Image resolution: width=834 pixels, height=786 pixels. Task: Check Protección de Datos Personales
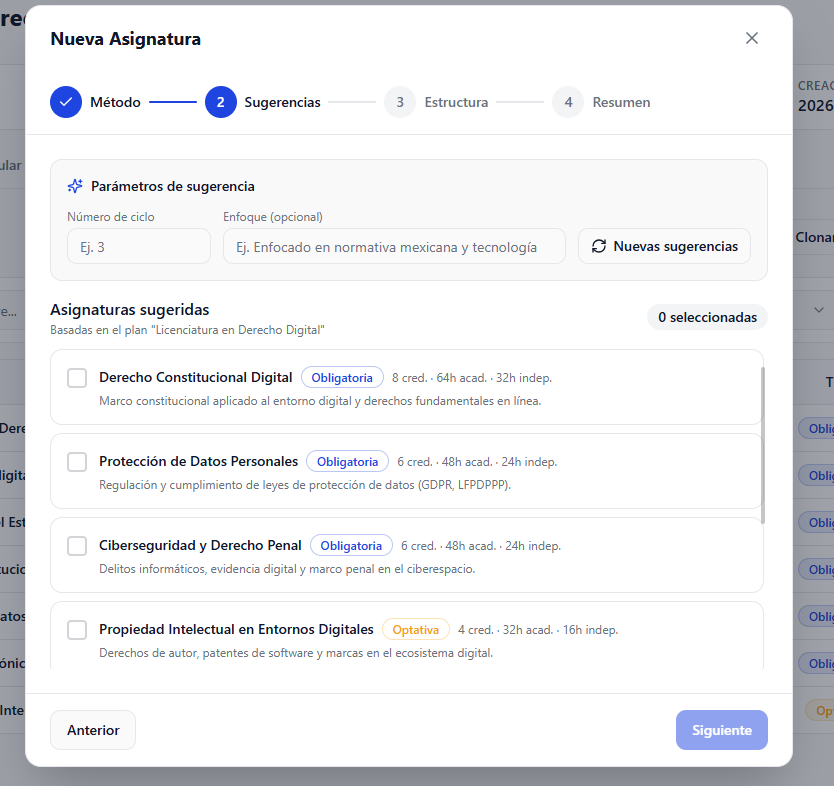point(77,462)
